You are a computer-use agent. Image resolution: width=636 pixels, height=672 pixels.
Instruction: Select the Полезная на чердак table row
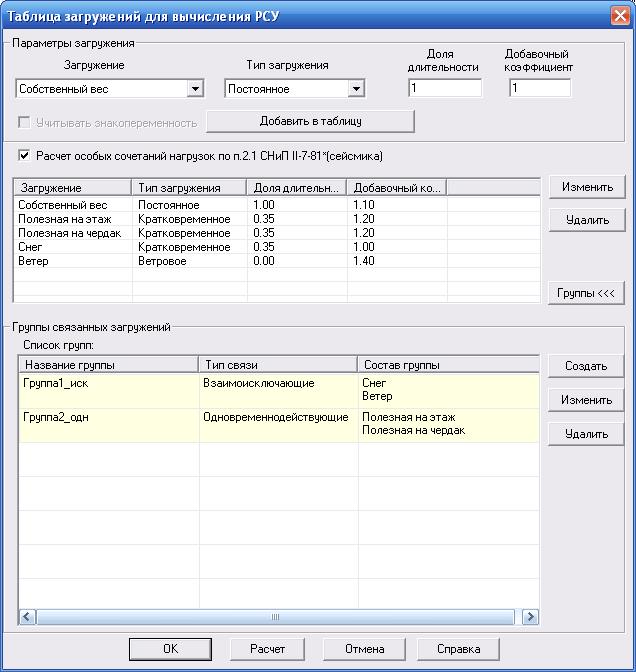(277, 233)
